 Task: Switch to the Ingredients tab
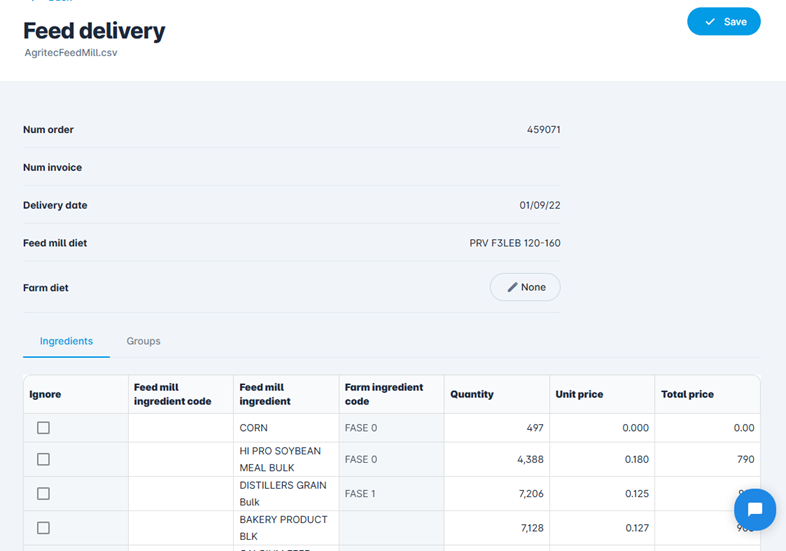66,341
